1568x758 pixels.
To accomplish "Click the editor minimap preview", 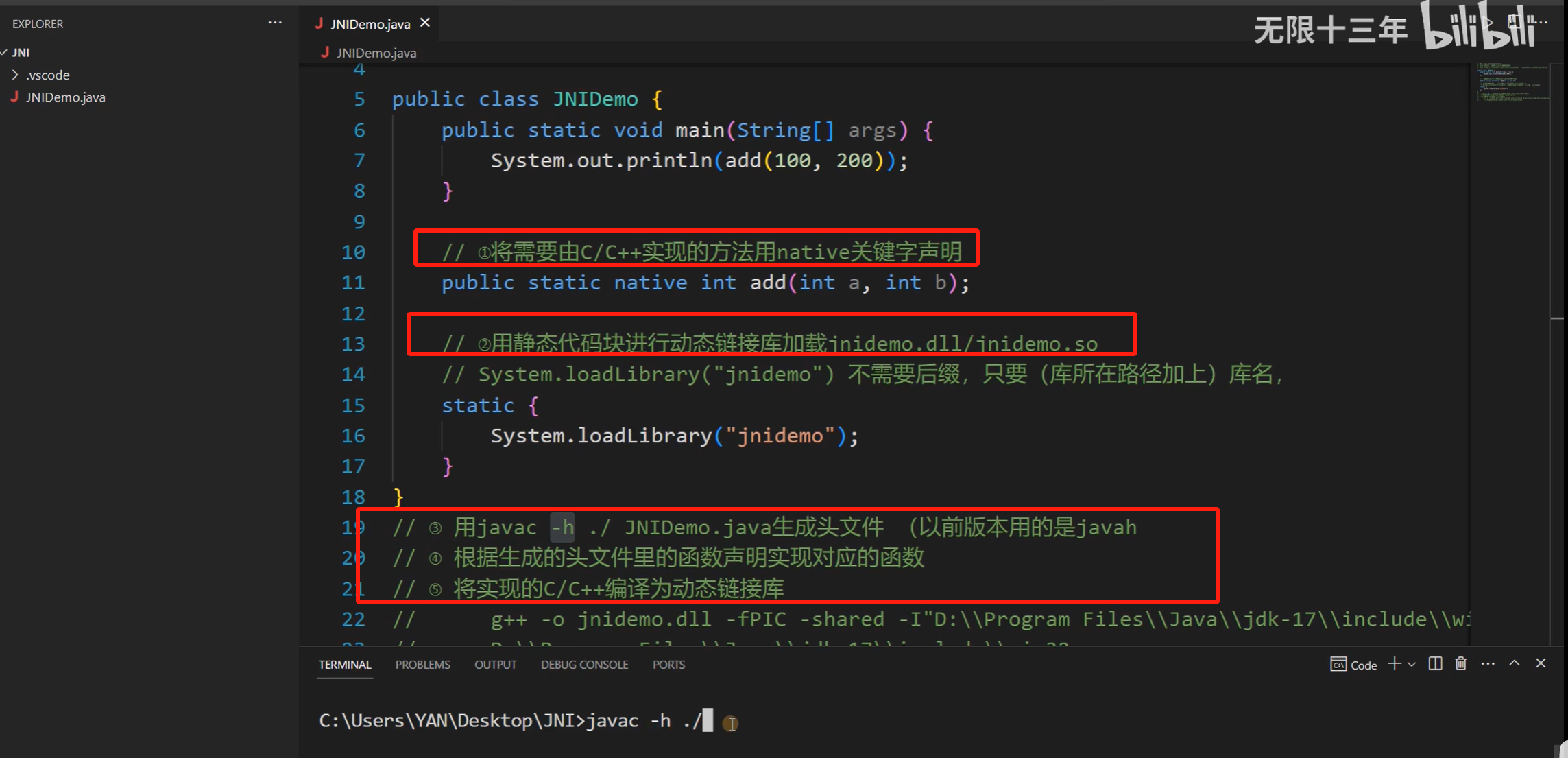I will pyautogui.click(x=1512, y=83).
